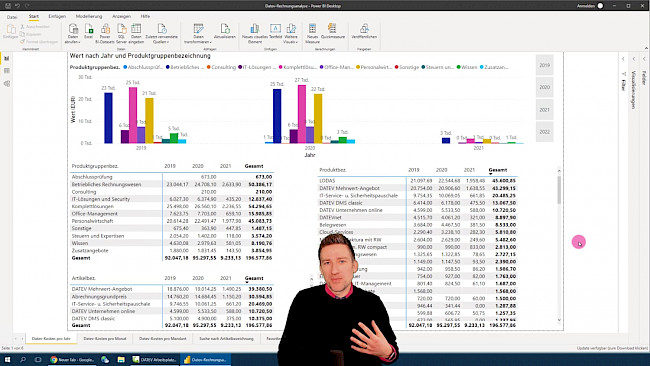Open the Datei menu
The height and width of the screenshot is (366, 650).
point(12,17)
